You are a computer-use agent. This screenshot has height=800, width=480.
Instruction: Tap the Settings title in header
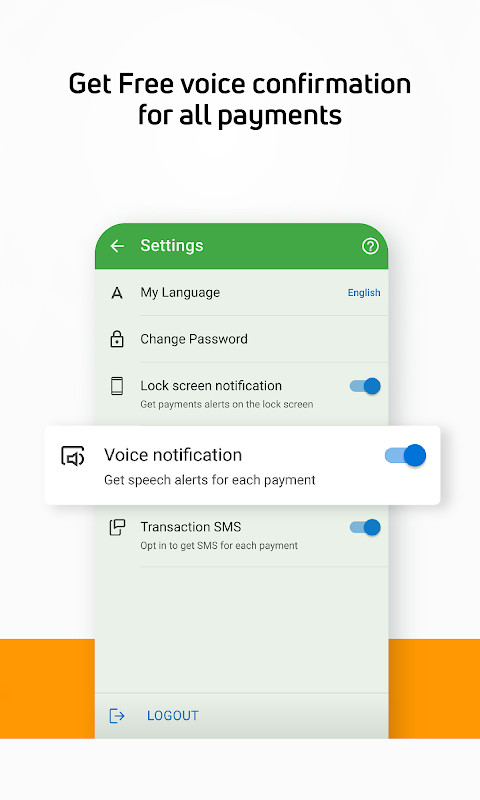coord(172,246)
